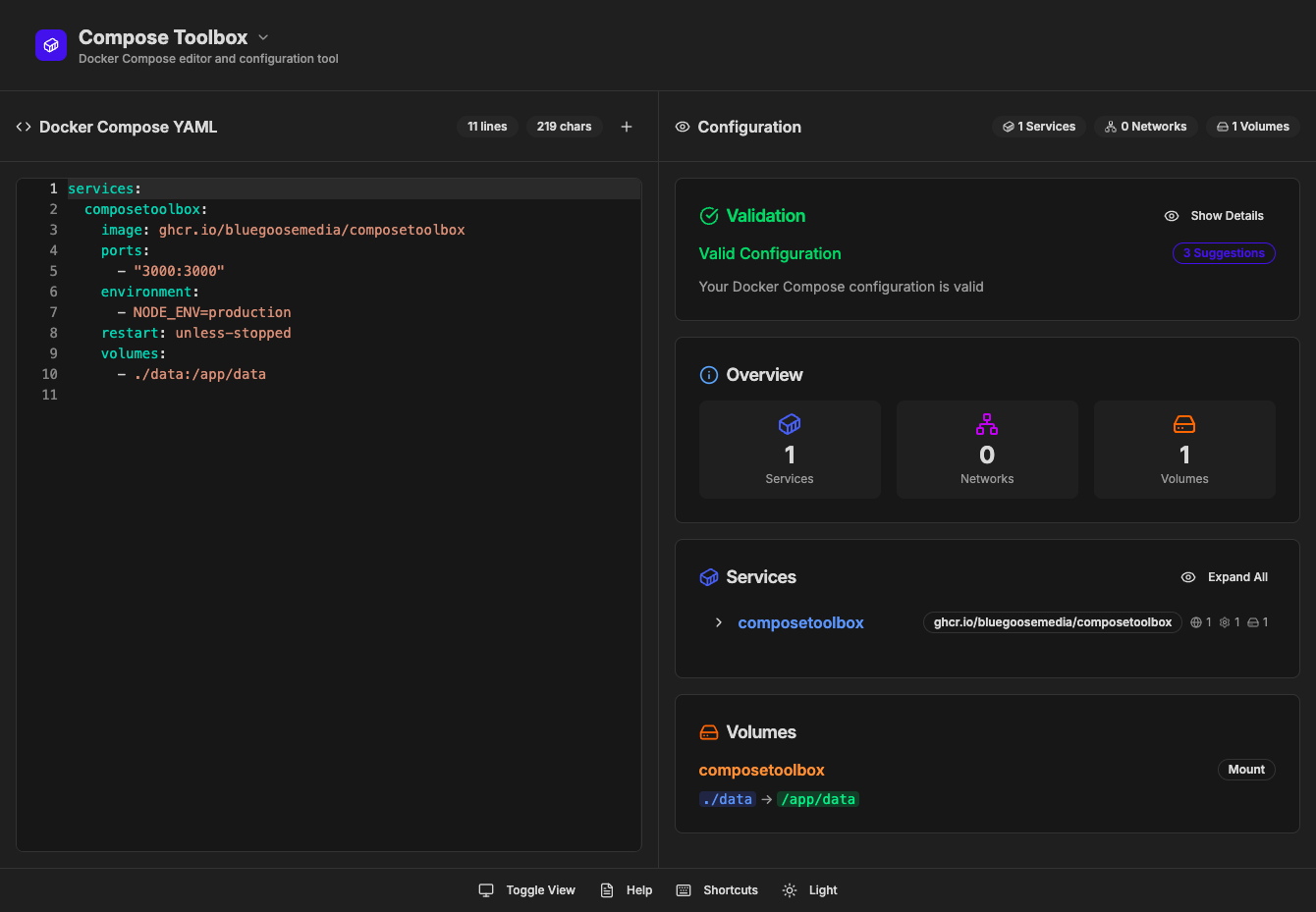The height and width of the screenshot is (912, 1316).
Task: Click the 1 Volumes header badge
Action: tap(1253, 127)
